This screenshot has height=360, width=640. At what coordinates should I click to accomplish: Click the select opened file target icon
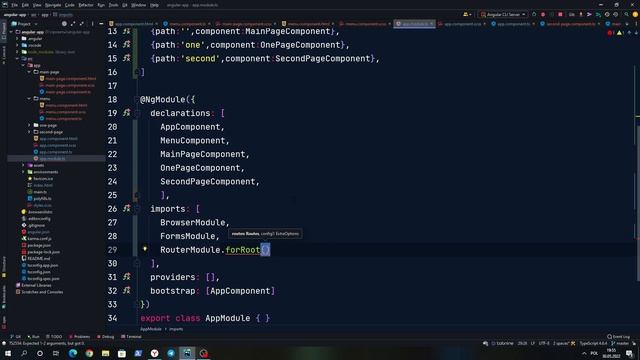(64, 24)
